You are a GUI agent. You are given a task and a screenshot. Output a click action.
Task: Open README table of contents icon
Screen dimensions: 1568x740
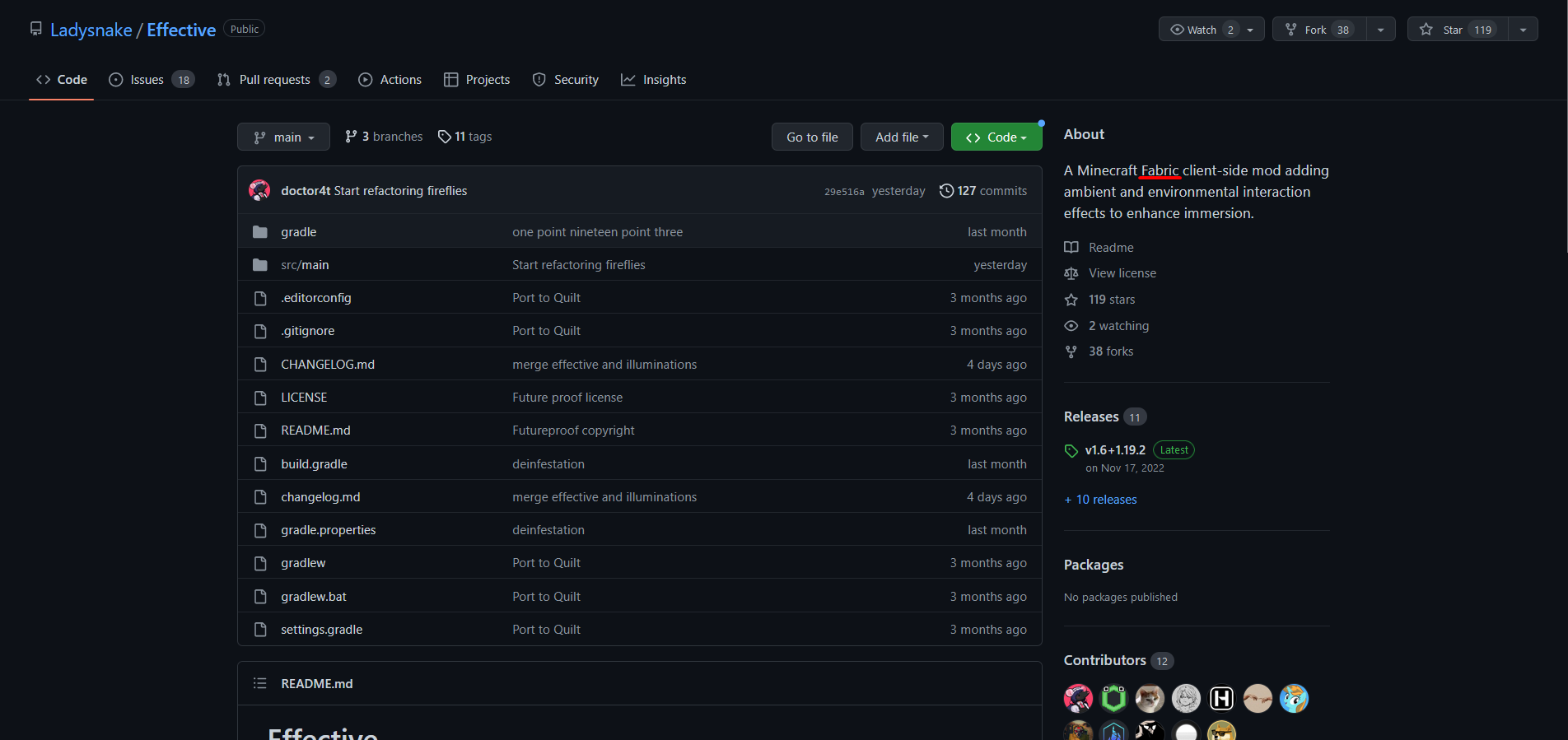click(260, 683)
